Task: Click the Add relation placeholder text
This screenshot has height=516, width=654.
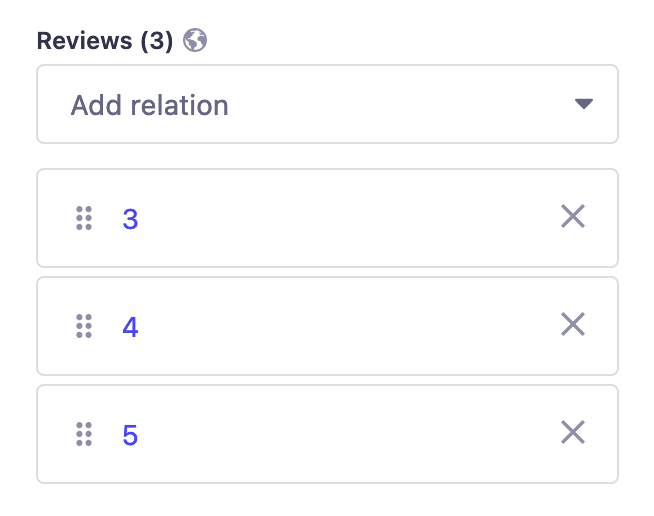Action: coord(150,105)
